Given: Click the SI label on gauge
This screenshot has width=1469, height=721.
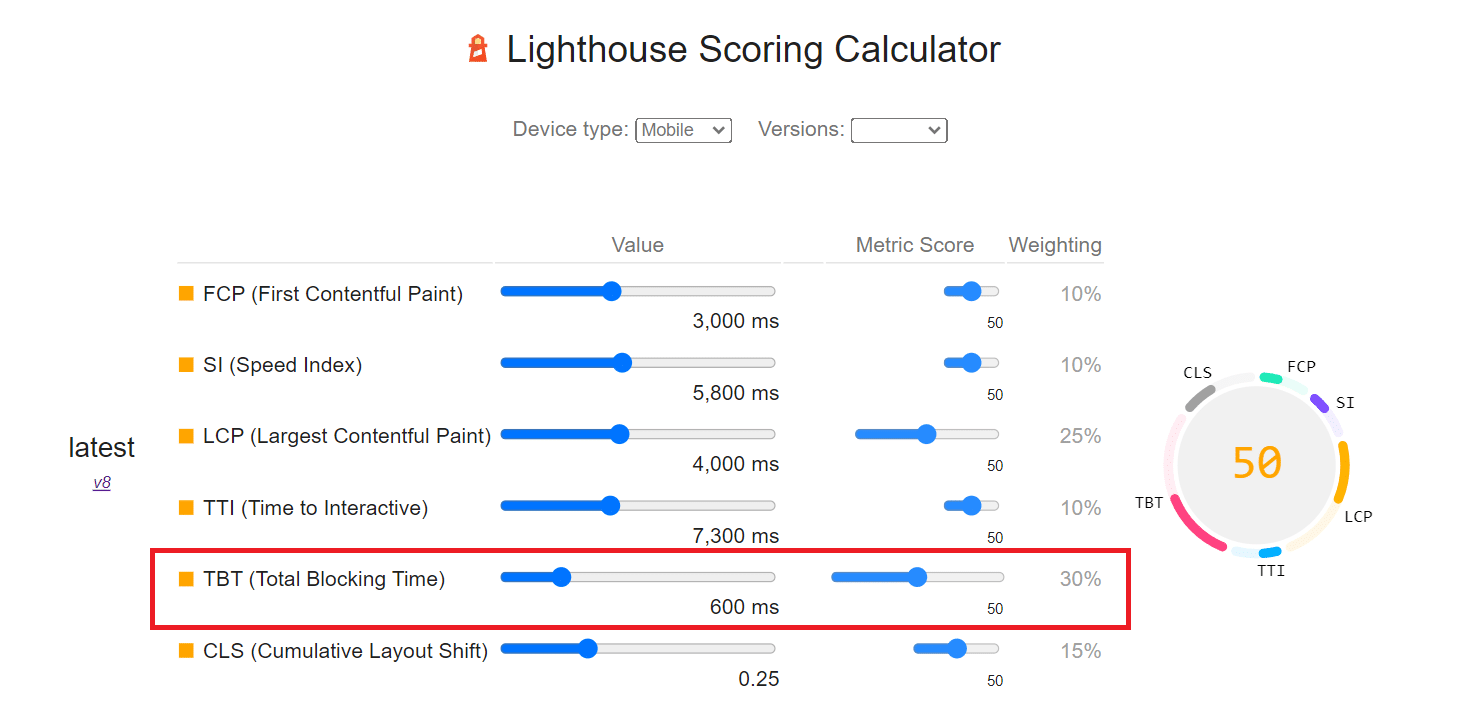Looking at the screenshot, I should [1345, 403].
